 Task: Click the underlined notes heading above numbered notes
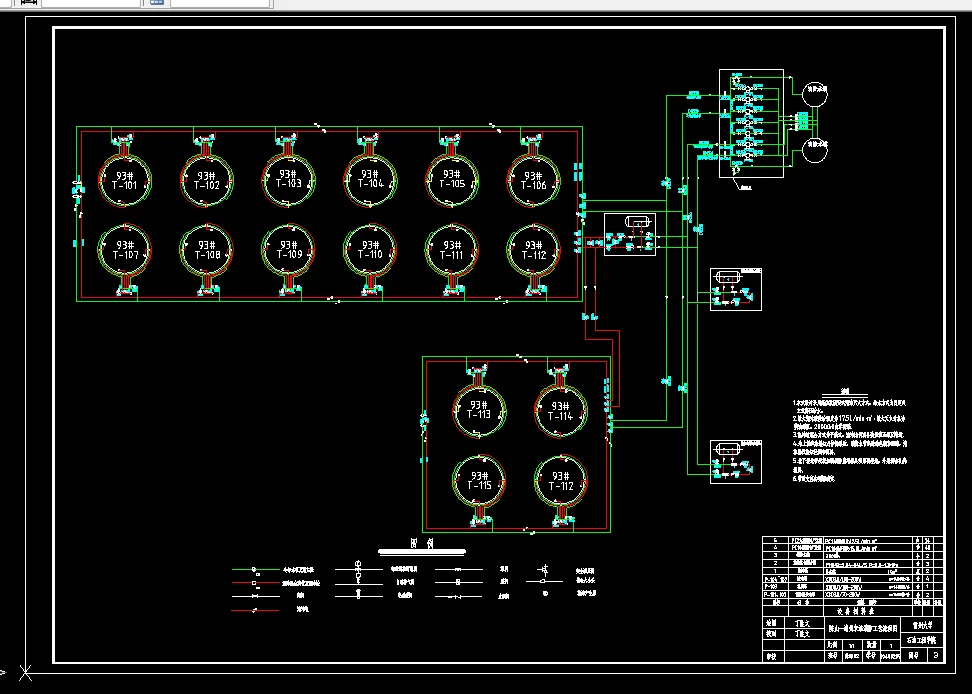click(x=844, y=392)
